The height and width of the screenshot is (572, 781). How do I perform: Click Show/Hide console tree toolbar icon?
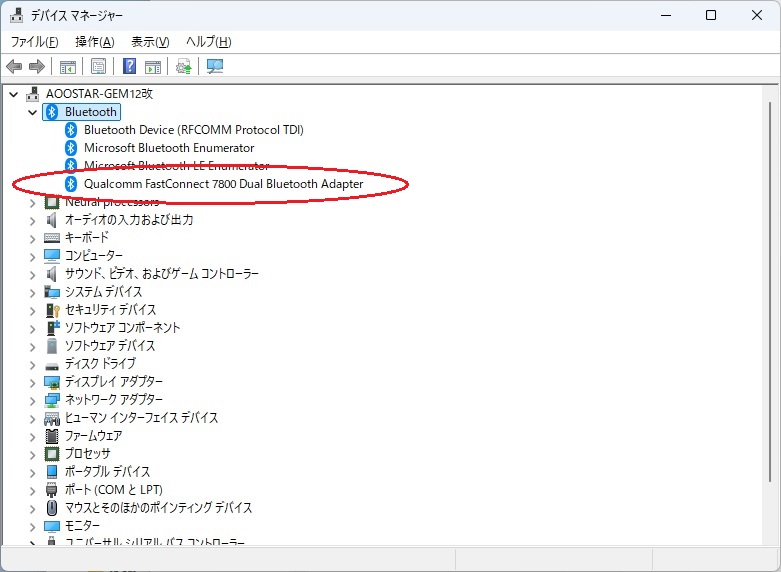[x=68, y=67]
